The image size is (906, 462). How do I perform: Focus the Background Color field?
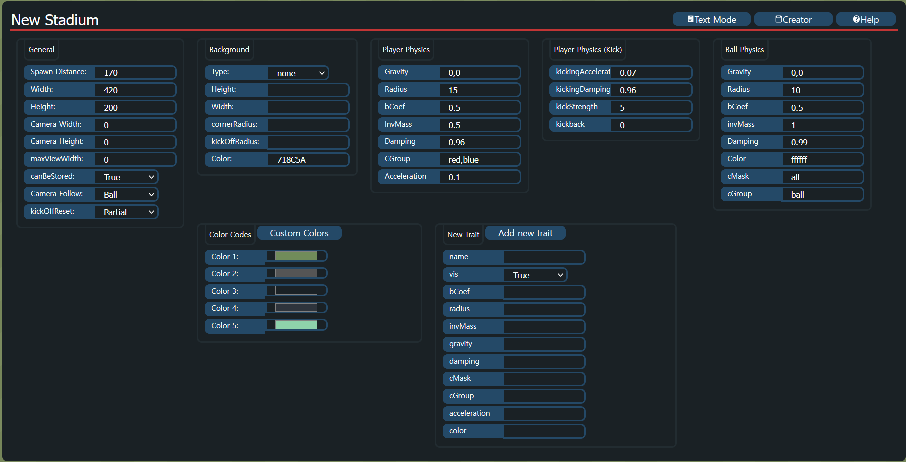pyautogui.click(x=309, y=159)
